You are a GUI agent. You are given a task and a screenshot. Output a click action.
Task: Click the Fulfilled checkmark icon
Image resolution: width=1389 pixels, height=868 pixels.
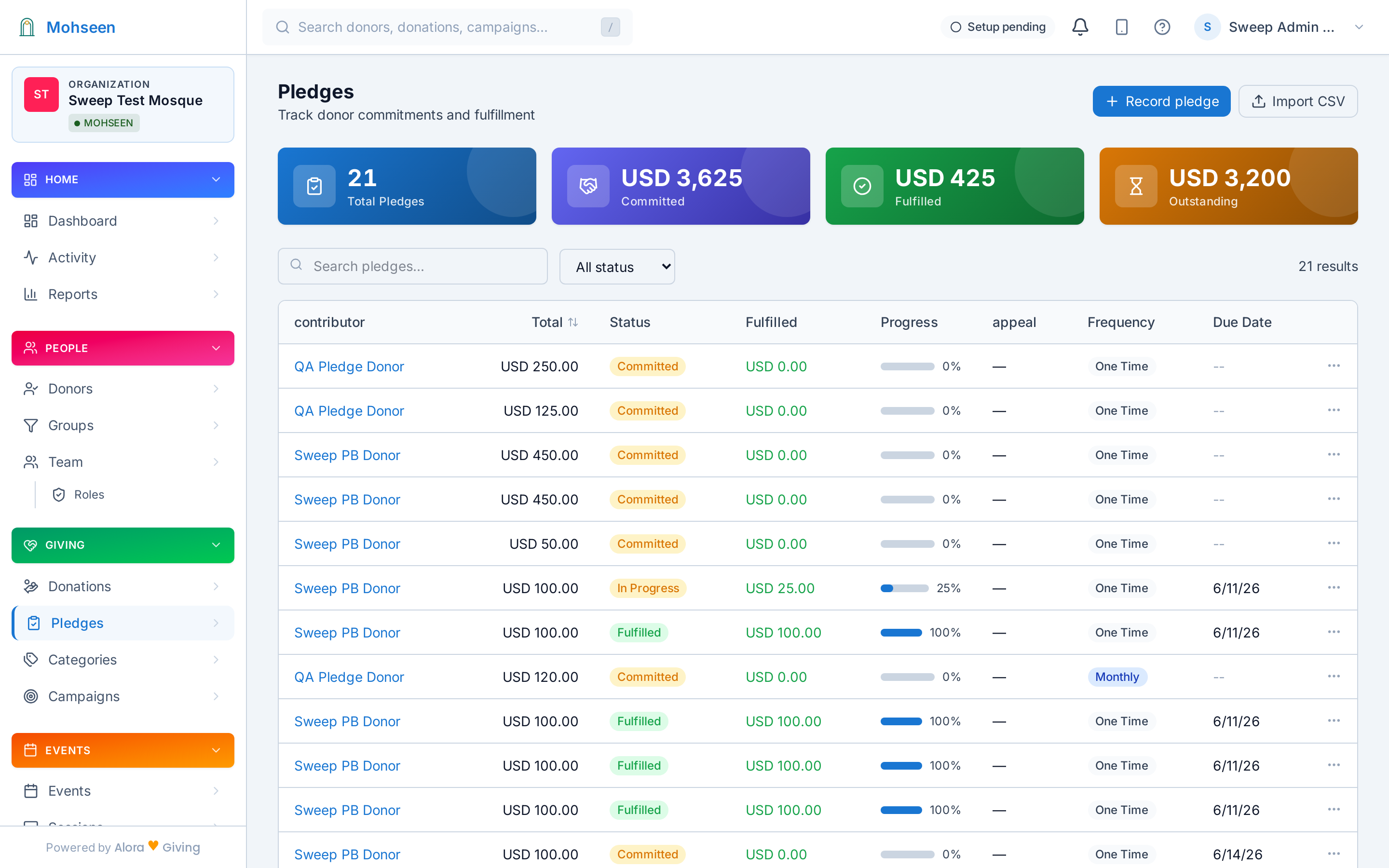(862, 186)
